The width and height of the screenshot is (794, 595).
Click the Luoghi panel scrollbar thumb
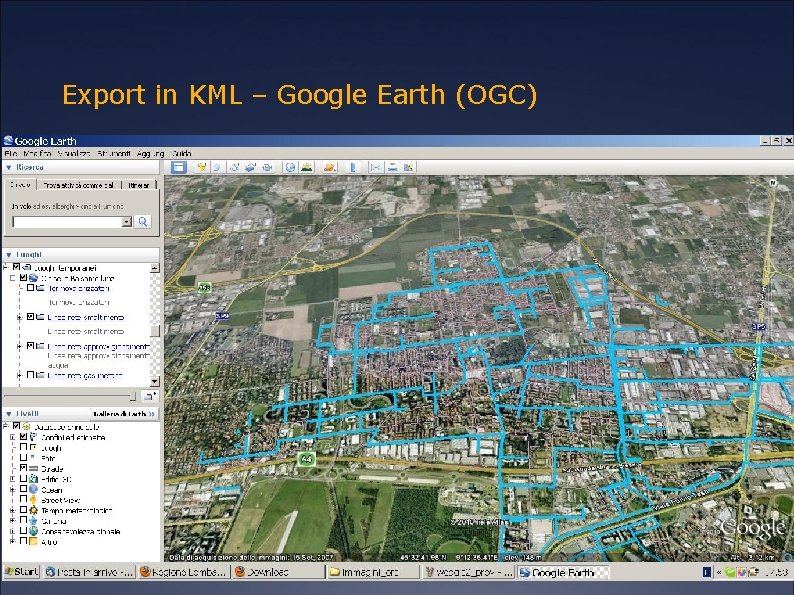(x=155, y=331)
